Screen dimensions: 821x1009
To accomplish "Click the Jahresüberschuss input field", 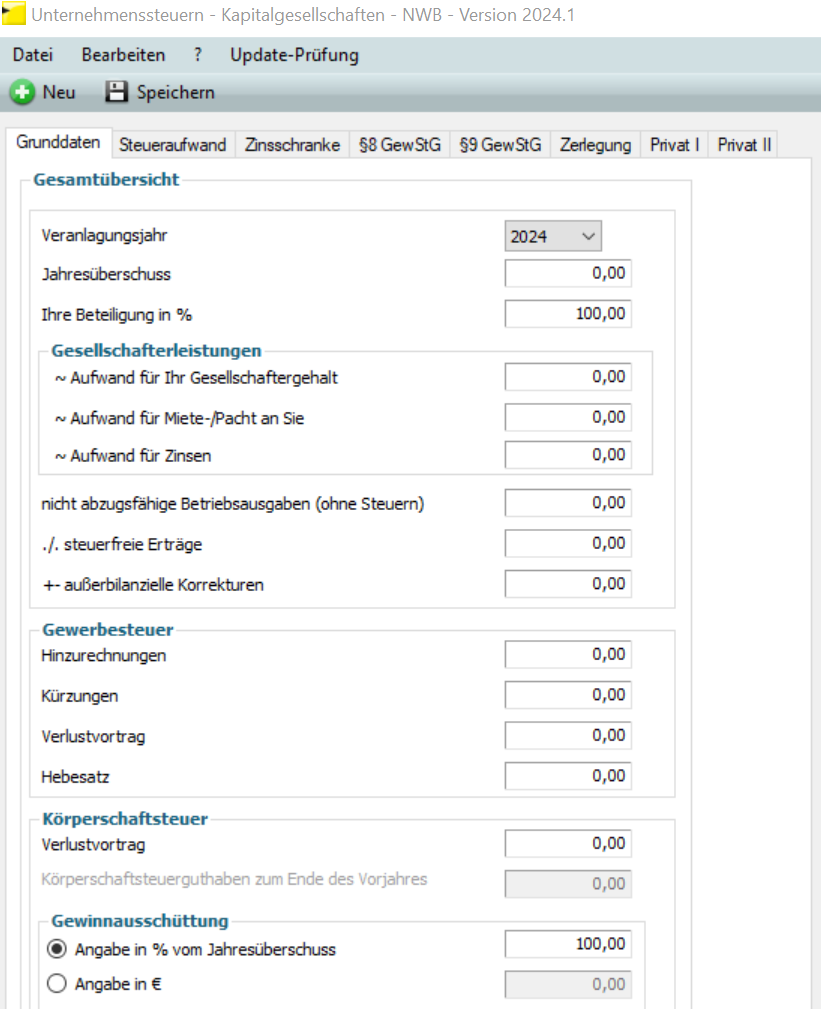I will [x=568, y=274].
